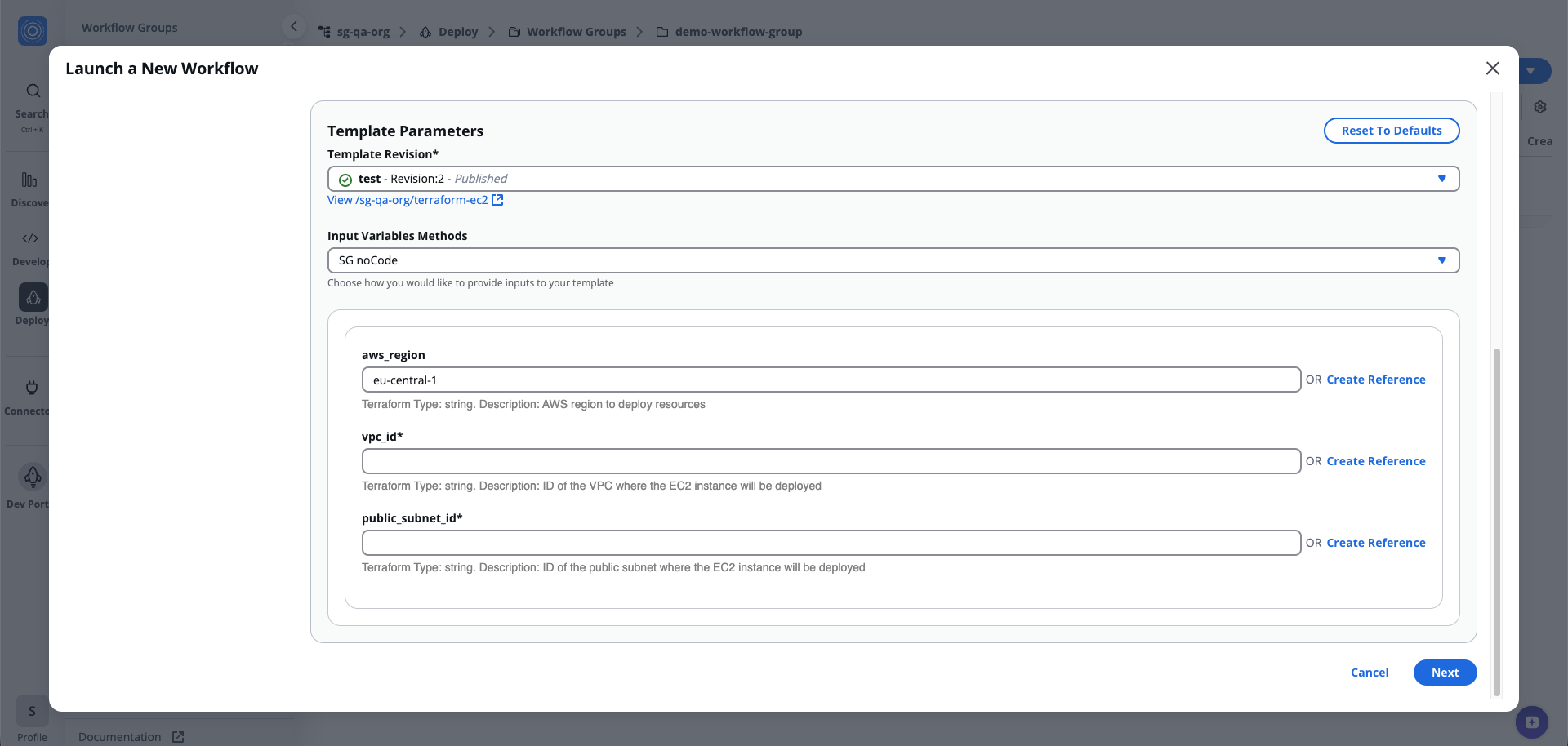Open the Input Variables Methods dropdown

[x=1443, y=260]
